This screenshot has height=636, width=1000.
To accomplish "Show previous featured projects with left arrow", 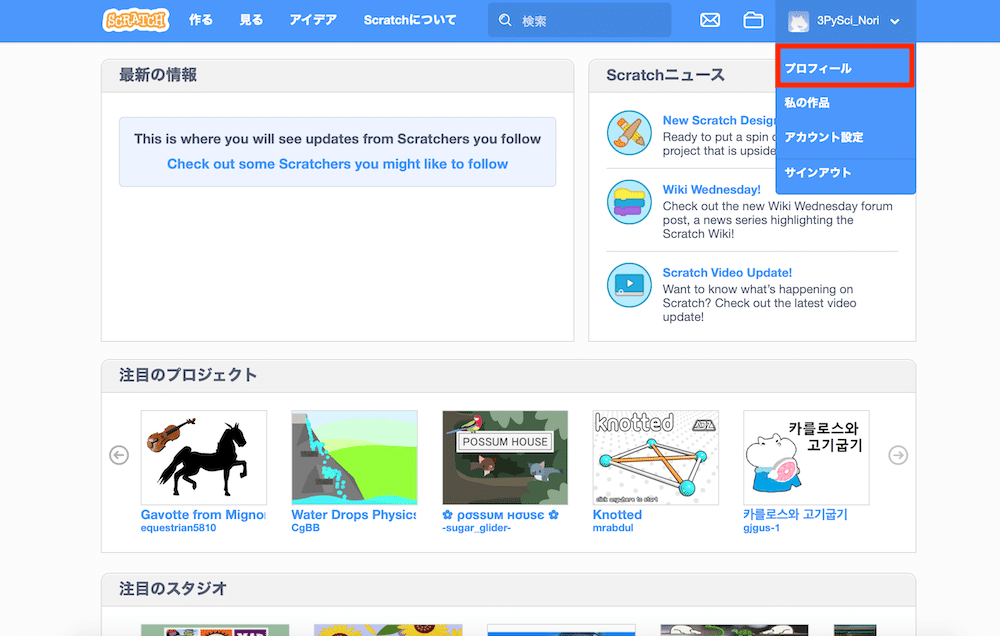I will tap(119, 455).
